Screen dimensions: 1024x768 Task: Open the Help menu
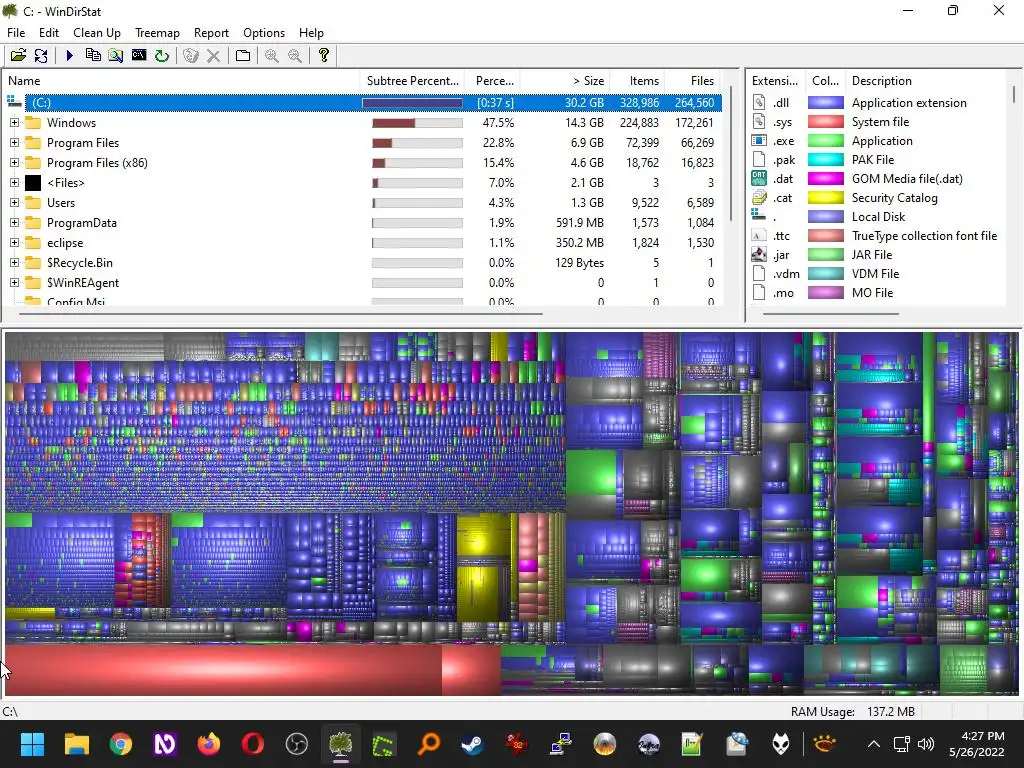(x=312, y=33)
